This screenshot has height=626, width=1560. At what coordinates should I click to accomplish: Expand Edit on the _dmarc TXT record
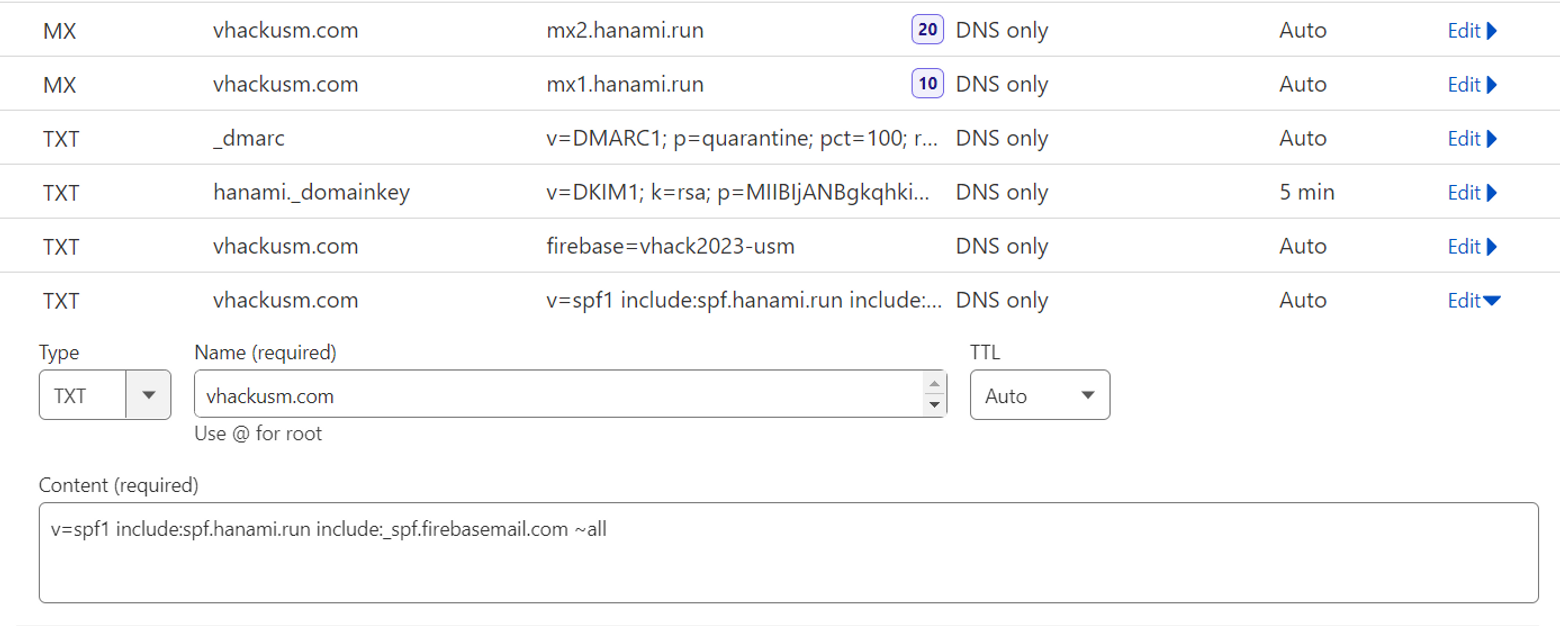tap(1471, 139)
